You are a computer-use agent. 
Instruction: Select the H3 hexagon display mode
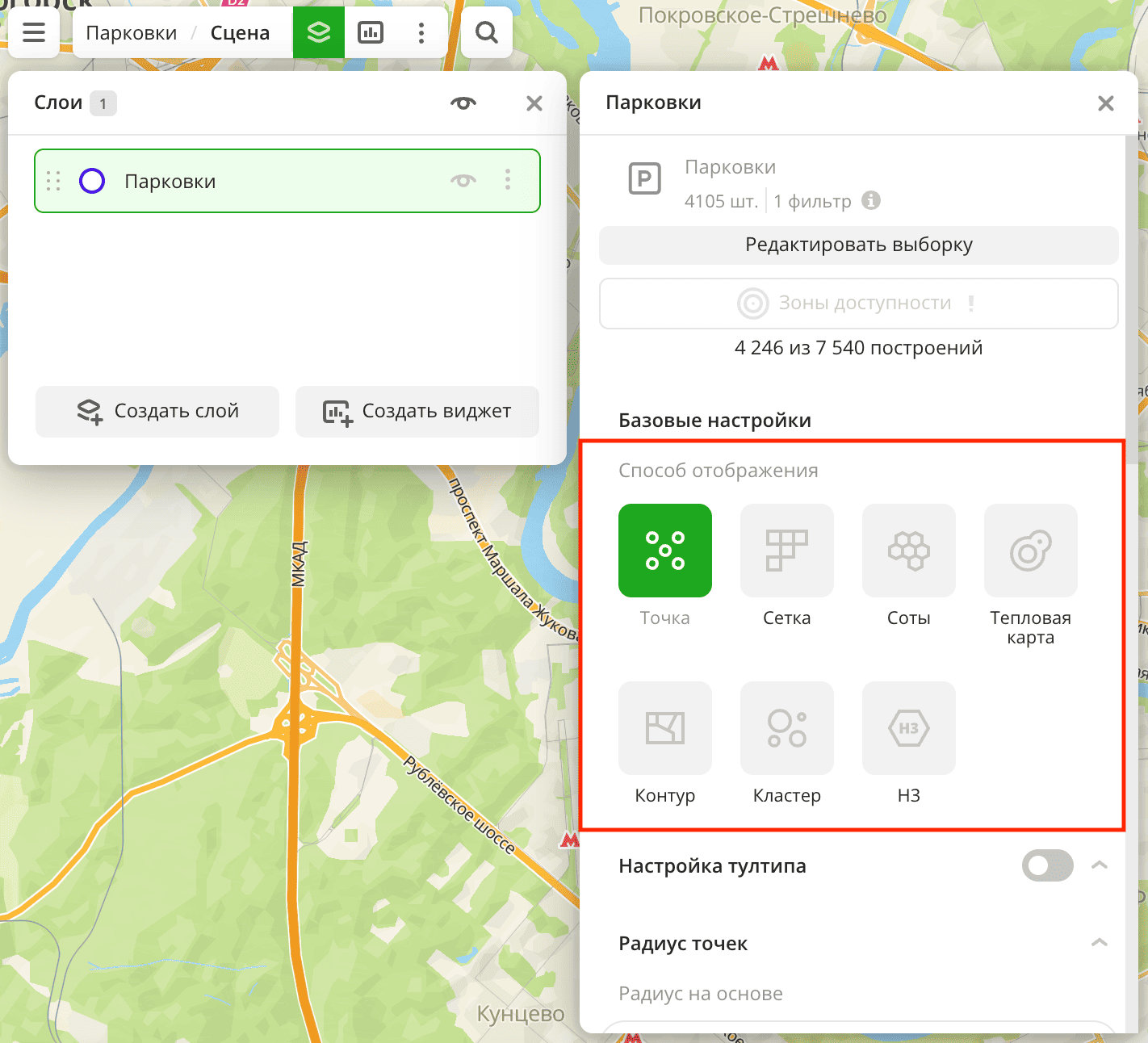(x=908, y=728)
